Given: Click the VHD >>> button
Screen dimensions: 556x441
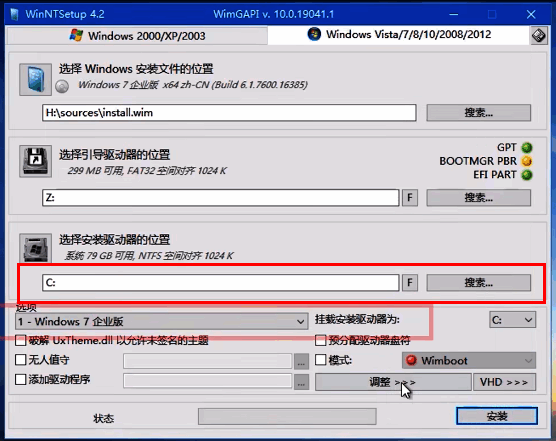Looking at the screenshot, I should [x=505, y=382].
